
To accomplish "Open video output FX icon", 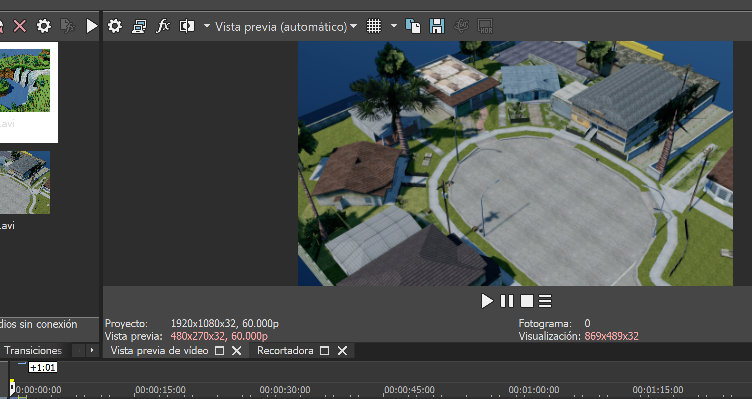I will click(x=163, y=26).
